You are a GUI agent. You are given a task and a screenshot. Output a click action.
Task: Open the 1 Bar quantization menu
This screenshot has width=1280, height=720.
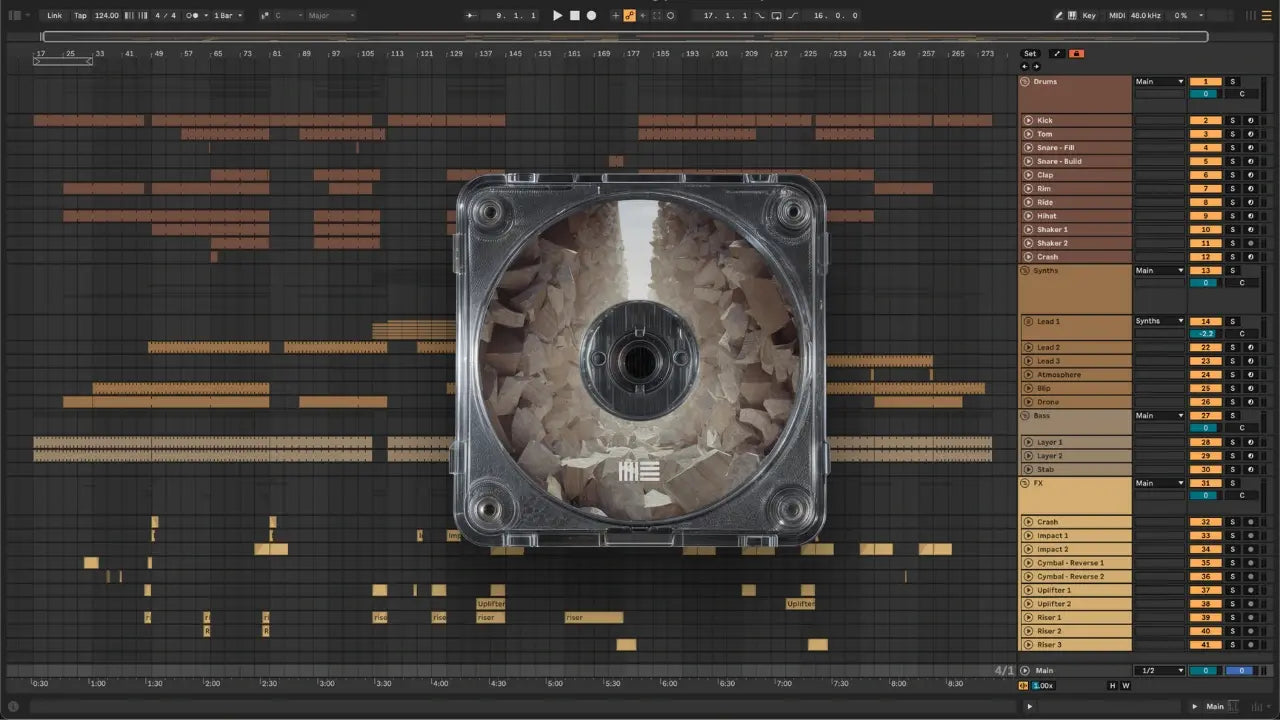point(228,16)
